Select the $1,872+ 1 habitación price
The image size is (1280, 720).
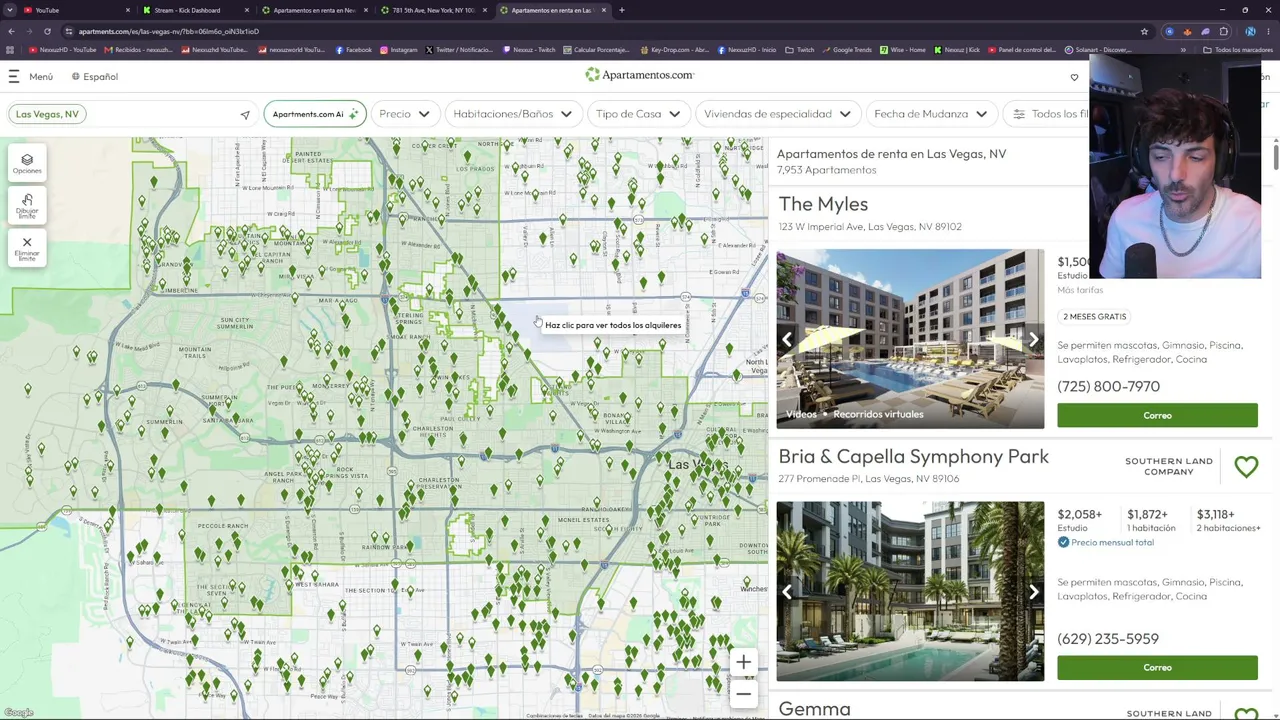click(1151, 520)
